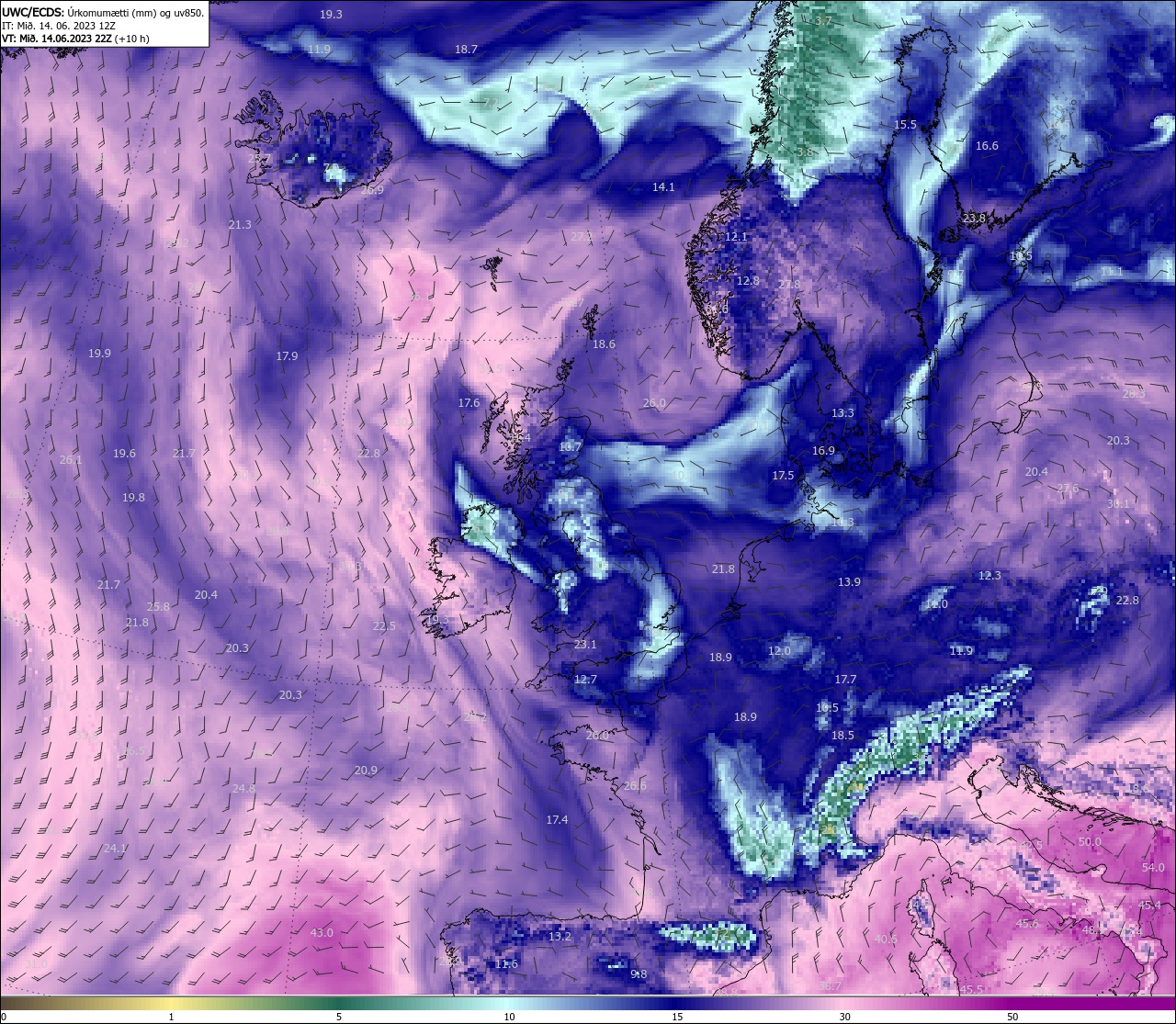Click the value label '40.6'

click(886, 940)
